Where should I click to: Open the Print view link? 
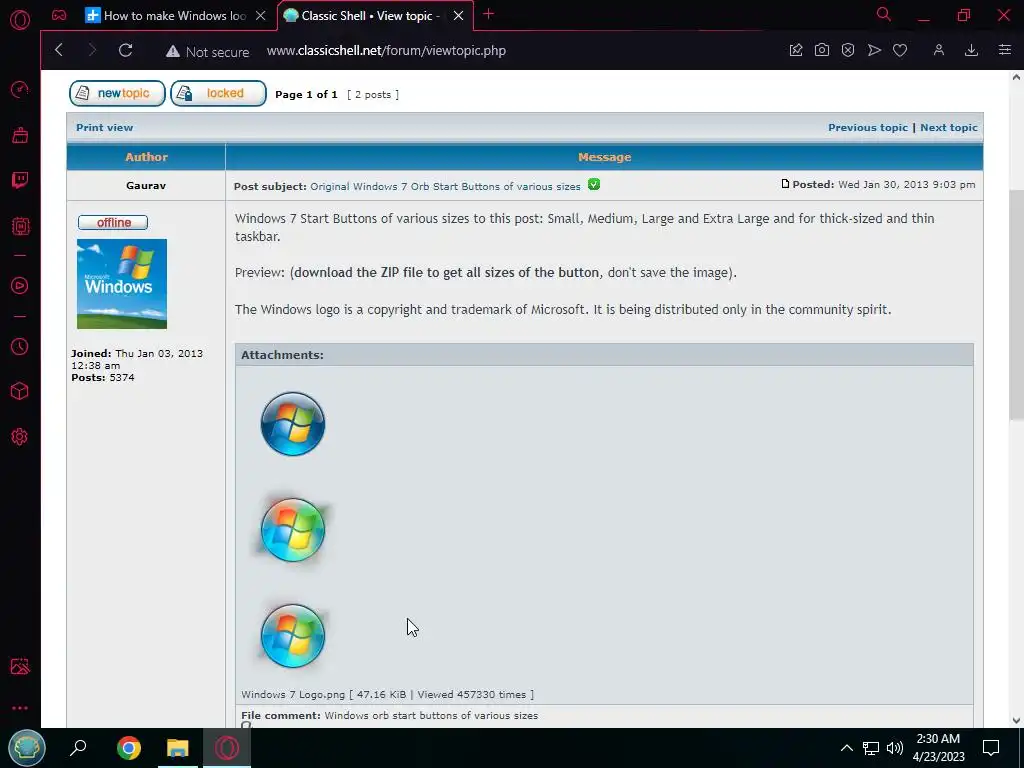104,127
